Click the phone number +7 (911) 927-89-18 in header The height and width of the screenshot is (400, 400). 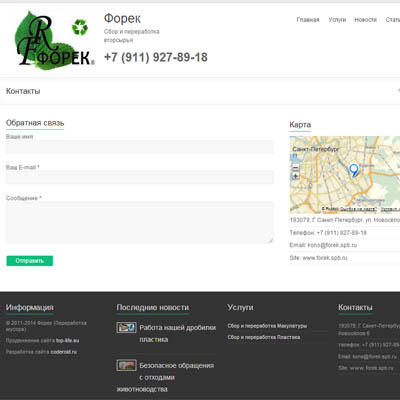point(156,57)
